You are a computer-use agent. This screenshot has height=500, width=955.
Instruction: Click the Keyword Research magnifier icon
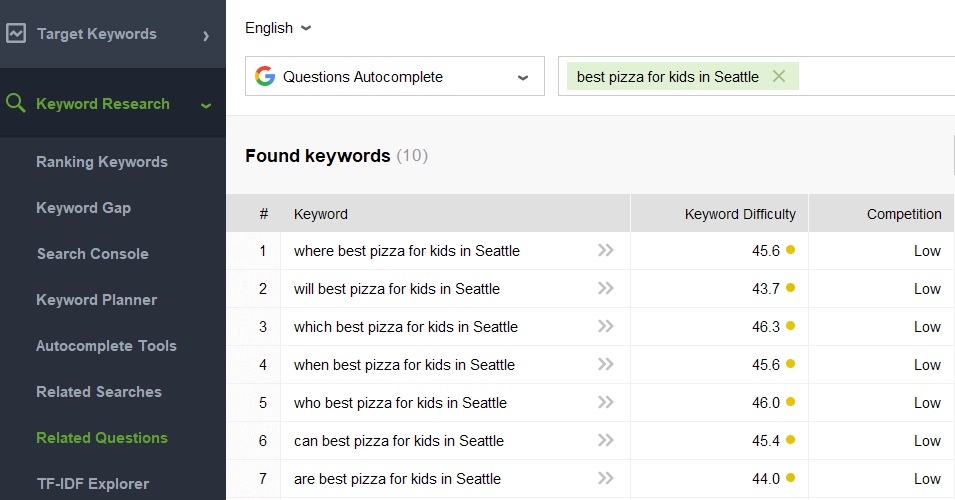(x=16, y=103)
